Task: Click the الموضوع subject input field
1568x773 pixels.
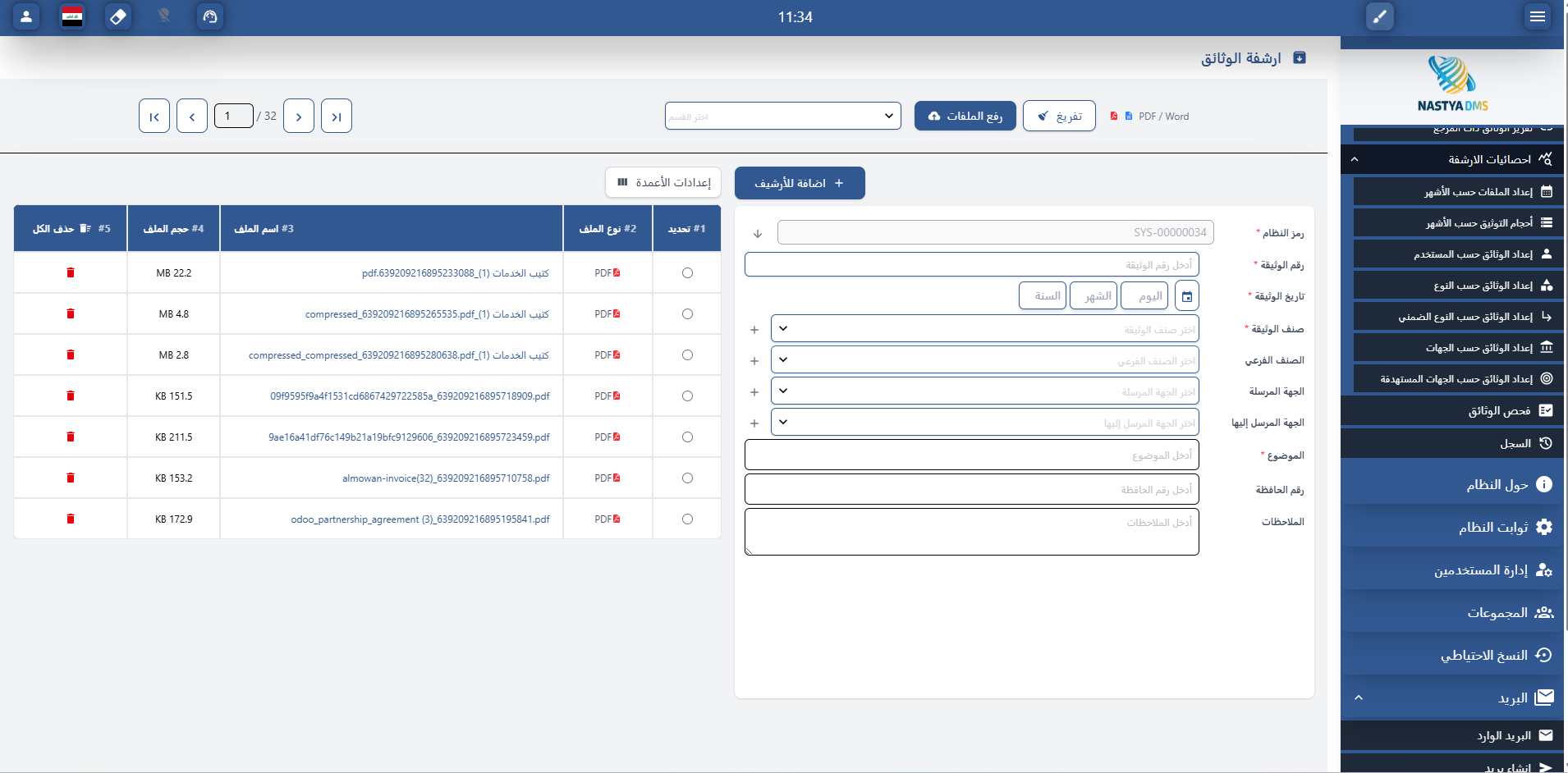Action: click(x=972, y=455)
